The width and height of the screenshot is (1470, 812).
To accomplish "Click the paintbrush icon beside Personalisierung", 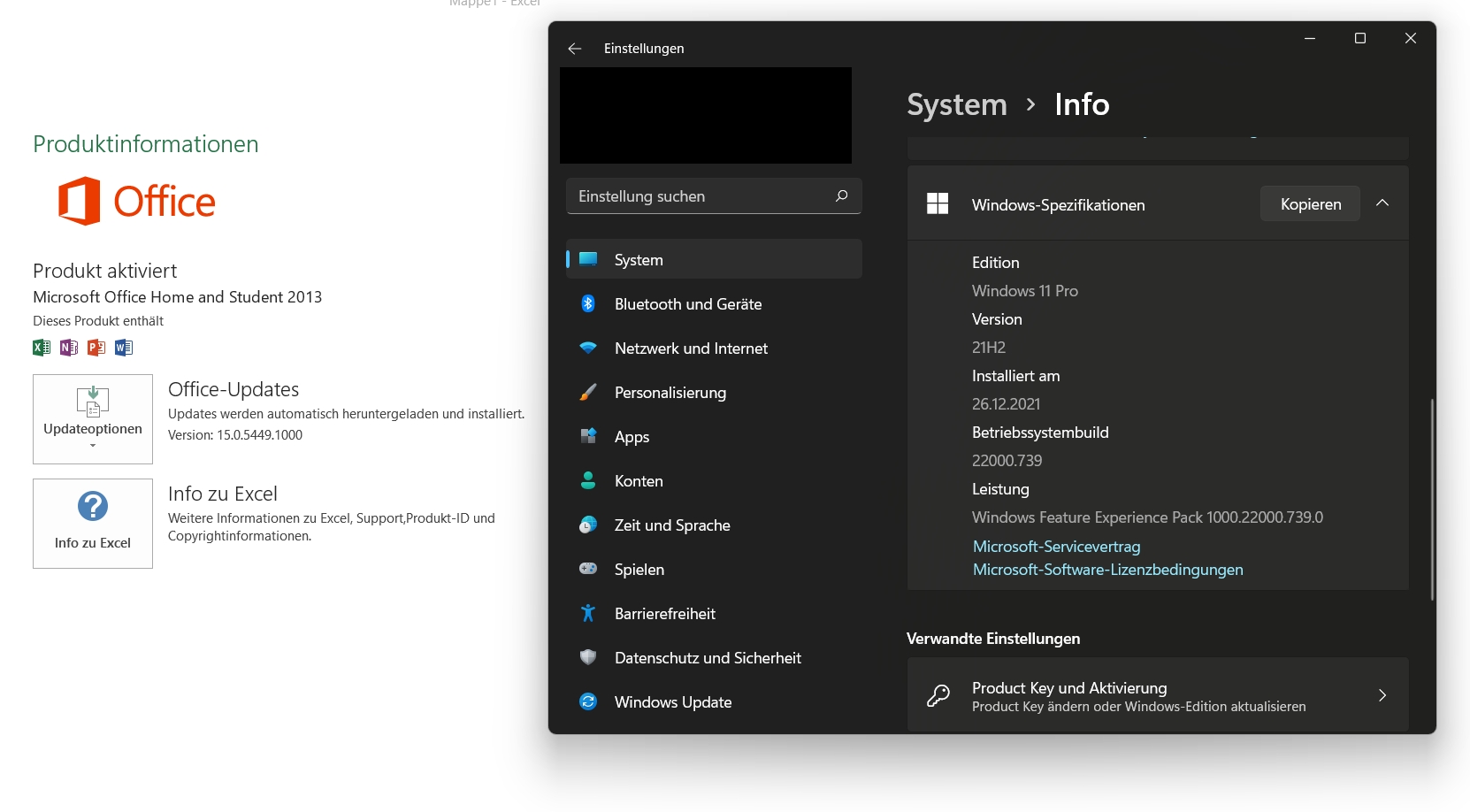I will [588, 392].
